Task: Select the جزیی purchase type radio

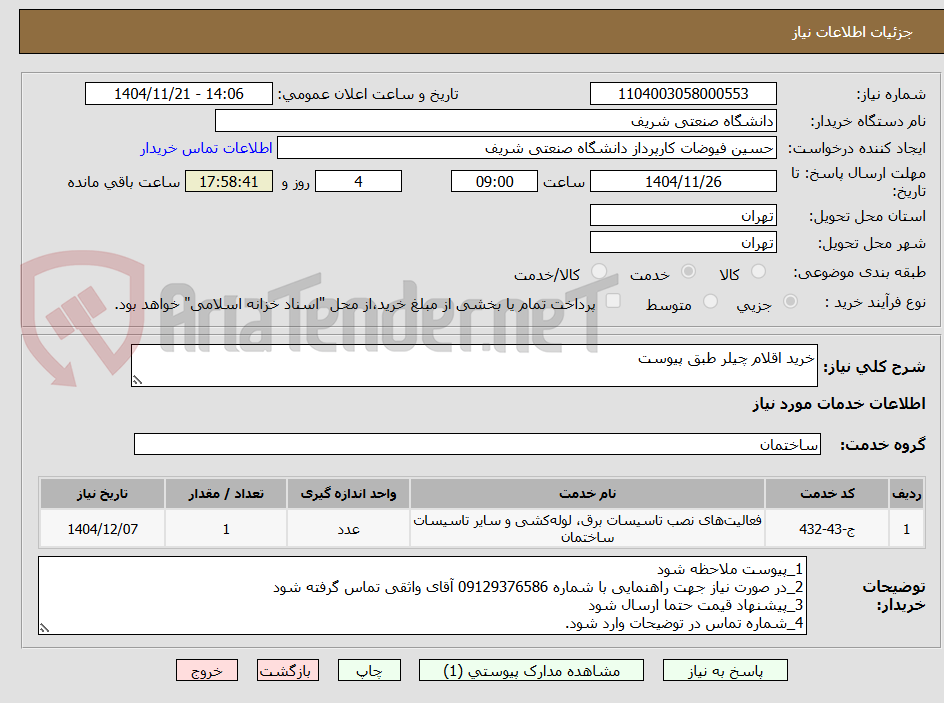Action: [790, 301]
